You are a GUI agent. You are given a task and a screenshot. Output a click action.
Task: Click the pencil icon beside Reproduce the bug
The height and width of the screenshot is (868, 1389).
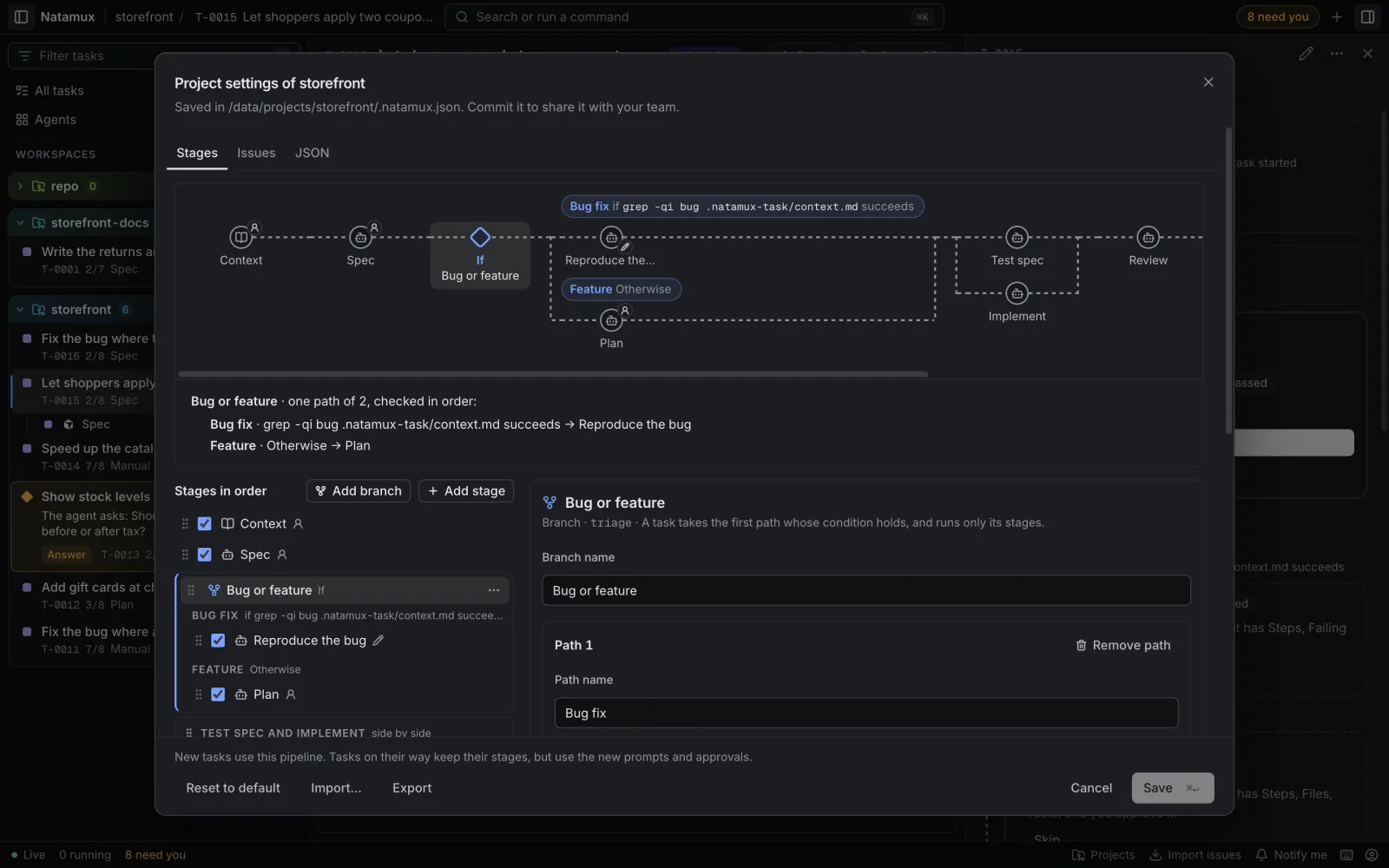[379, 641]
